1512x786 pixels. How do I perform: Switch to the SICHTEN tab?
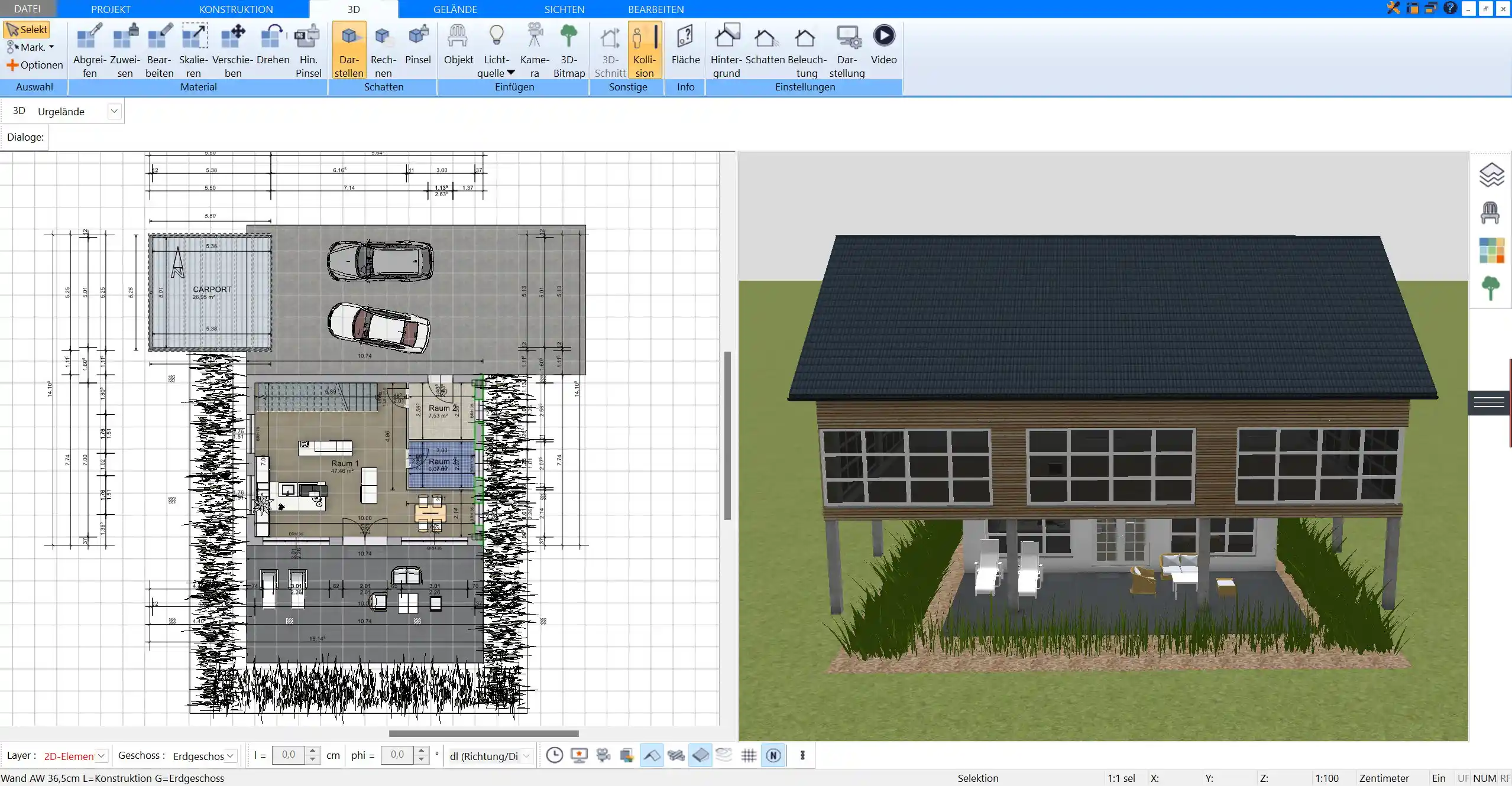pos(564,9)
